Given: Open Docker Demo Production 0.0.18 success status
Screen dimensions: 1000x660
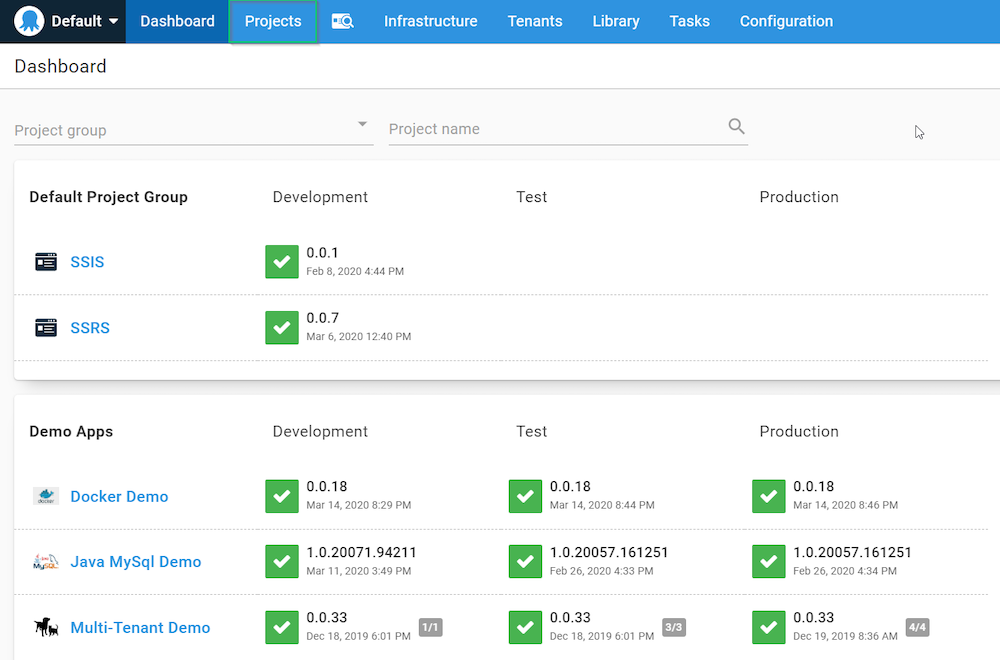Looking at the screenshot, I should pyautogui.click(x=768, y=496).
